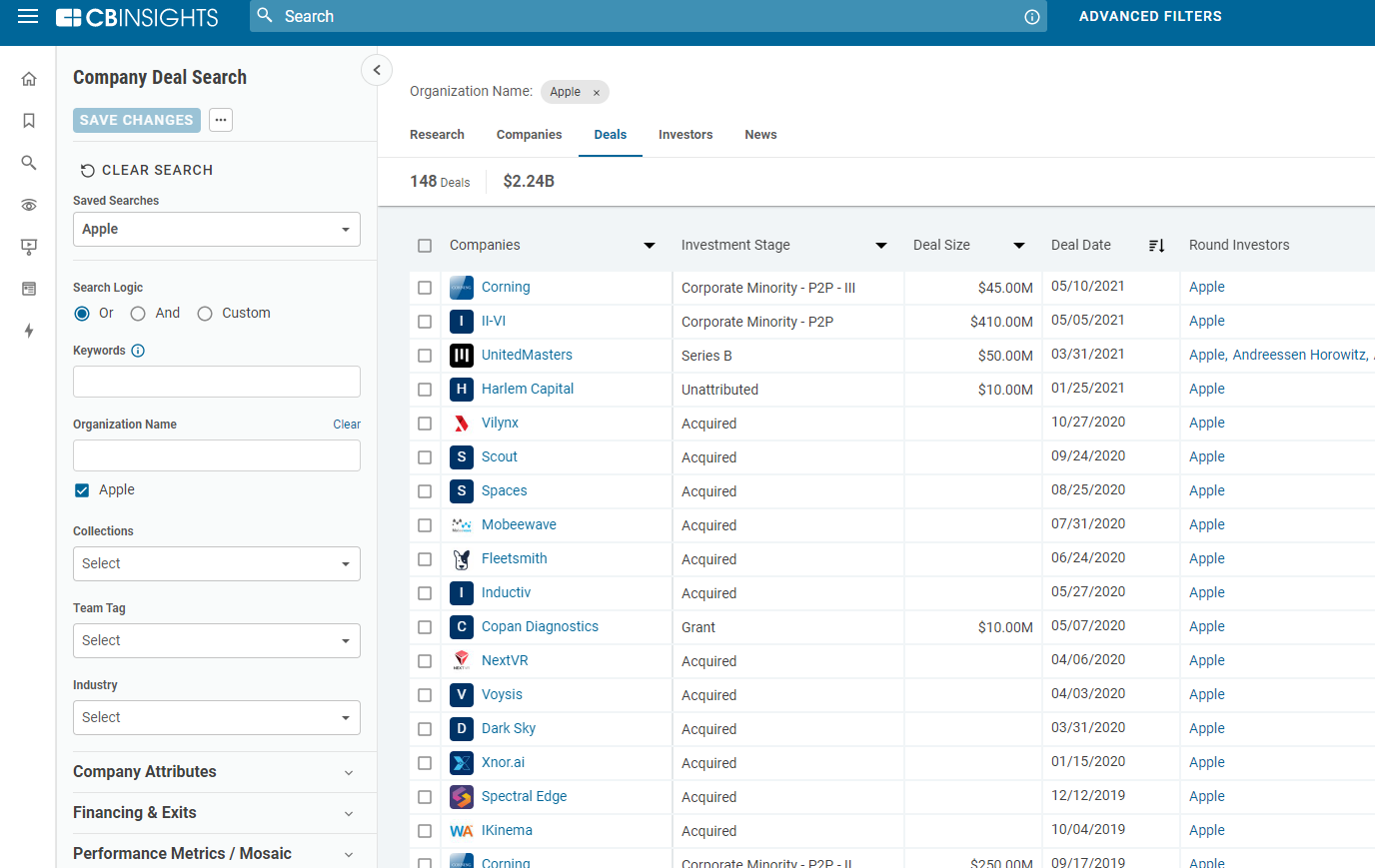
Task: Click the NextVR company logo
Action: 462,661
